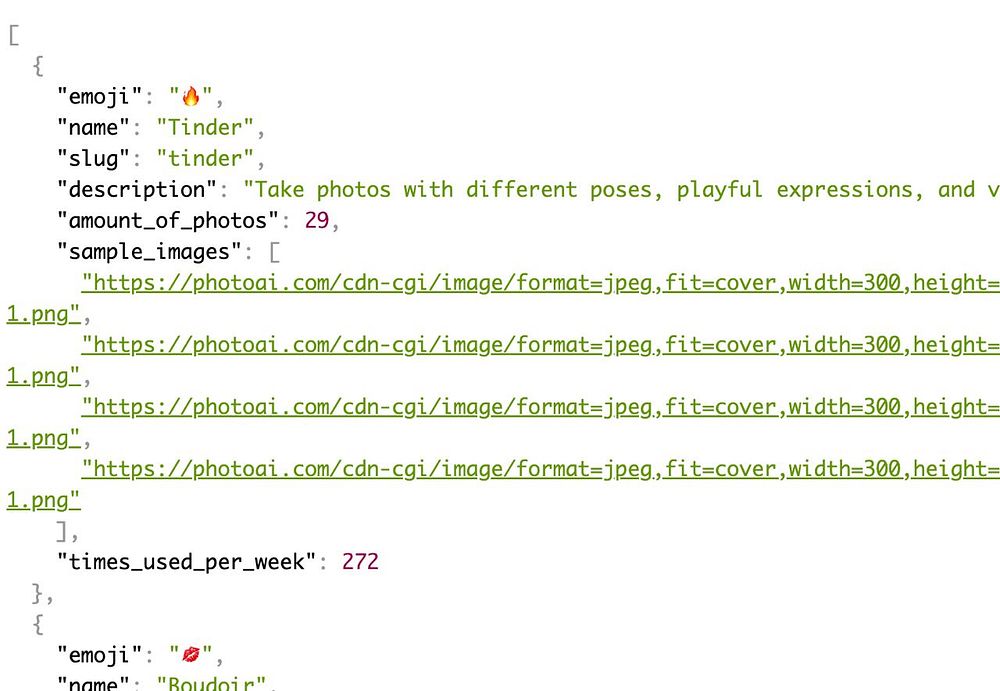Collapse the Tinder object at its opening brace
This screenshot has width=1000, height=691.
pos(38,66)
